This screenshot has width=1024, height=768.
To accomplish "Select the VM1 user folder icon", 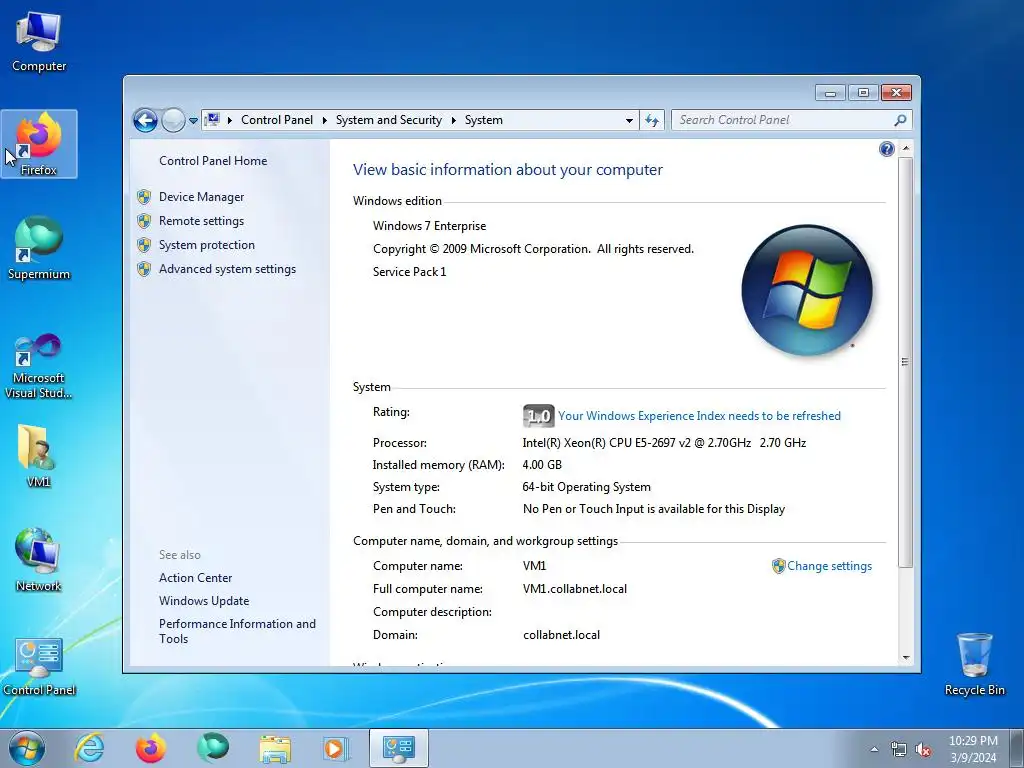I will pos(39,455).
